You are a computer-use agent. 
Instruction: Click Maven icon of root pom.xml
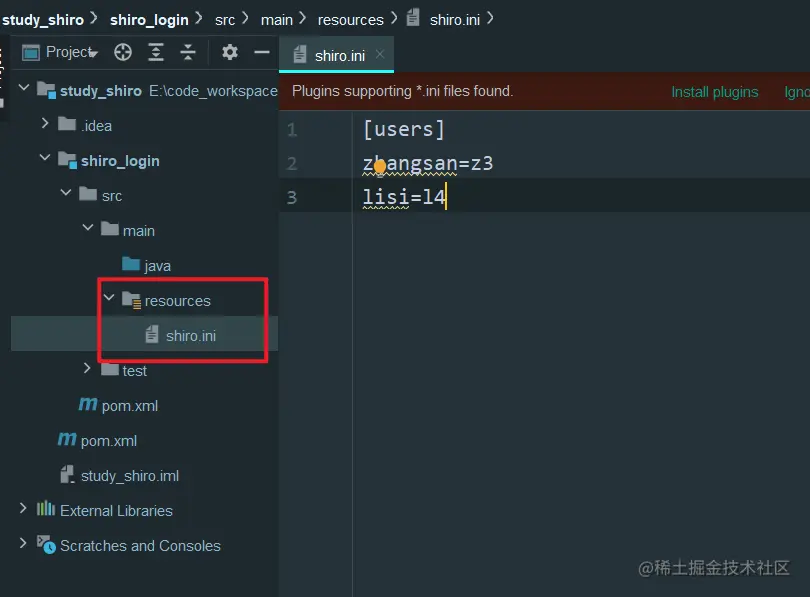[67, 439]
